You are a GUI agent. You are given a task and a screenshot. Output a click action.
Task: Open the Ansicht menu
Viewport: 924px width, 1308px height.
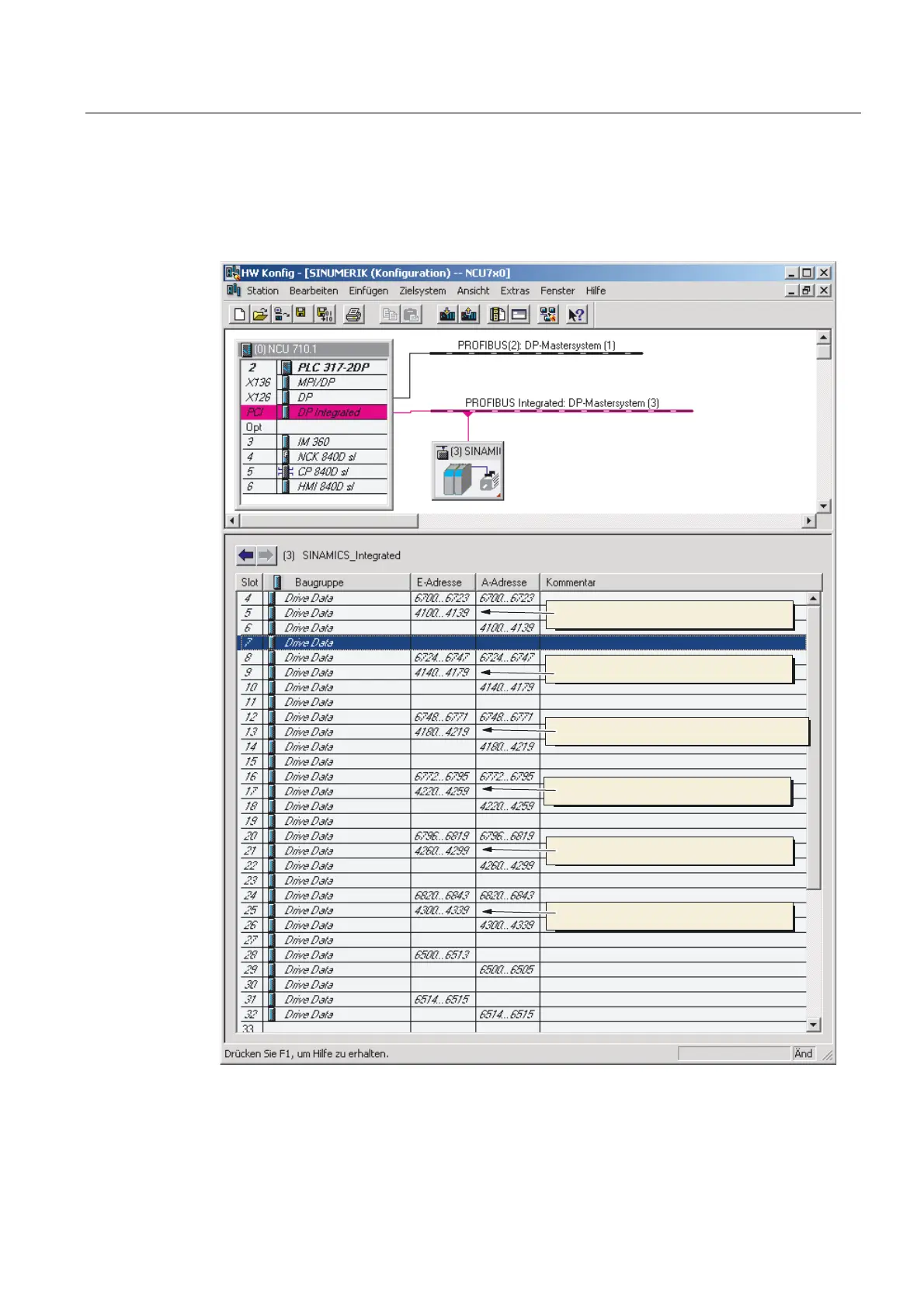click(x=473, y=290)
